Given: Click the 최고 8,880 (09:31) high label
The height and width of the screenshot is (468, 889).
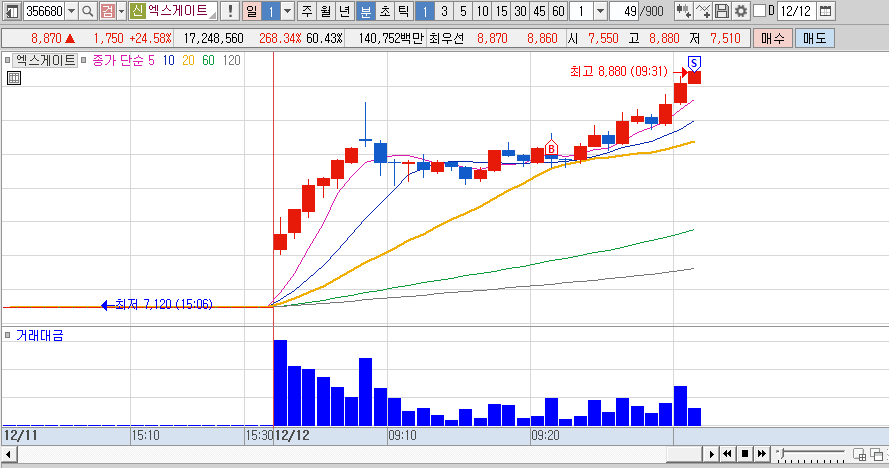Looking at the screenshot, I should (619, 71).
